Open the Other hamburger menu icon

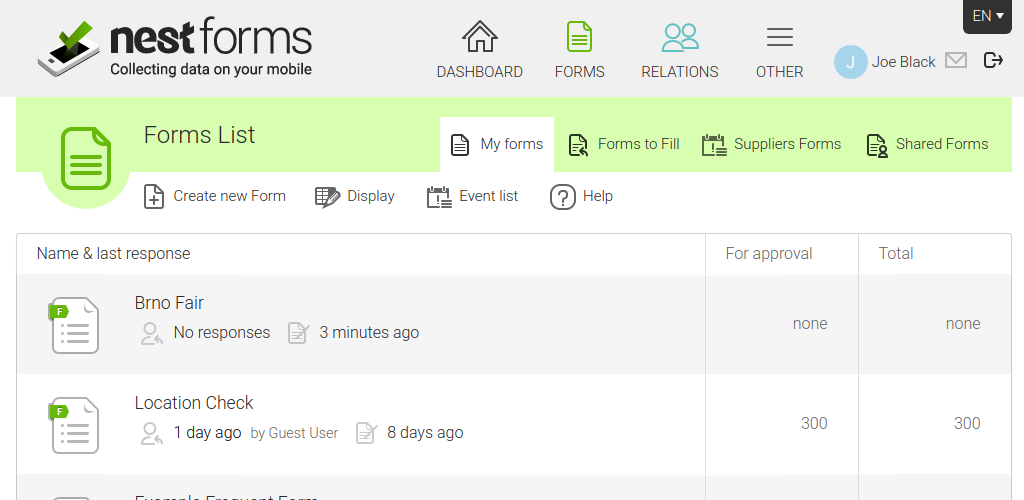[x=779, y=37]
